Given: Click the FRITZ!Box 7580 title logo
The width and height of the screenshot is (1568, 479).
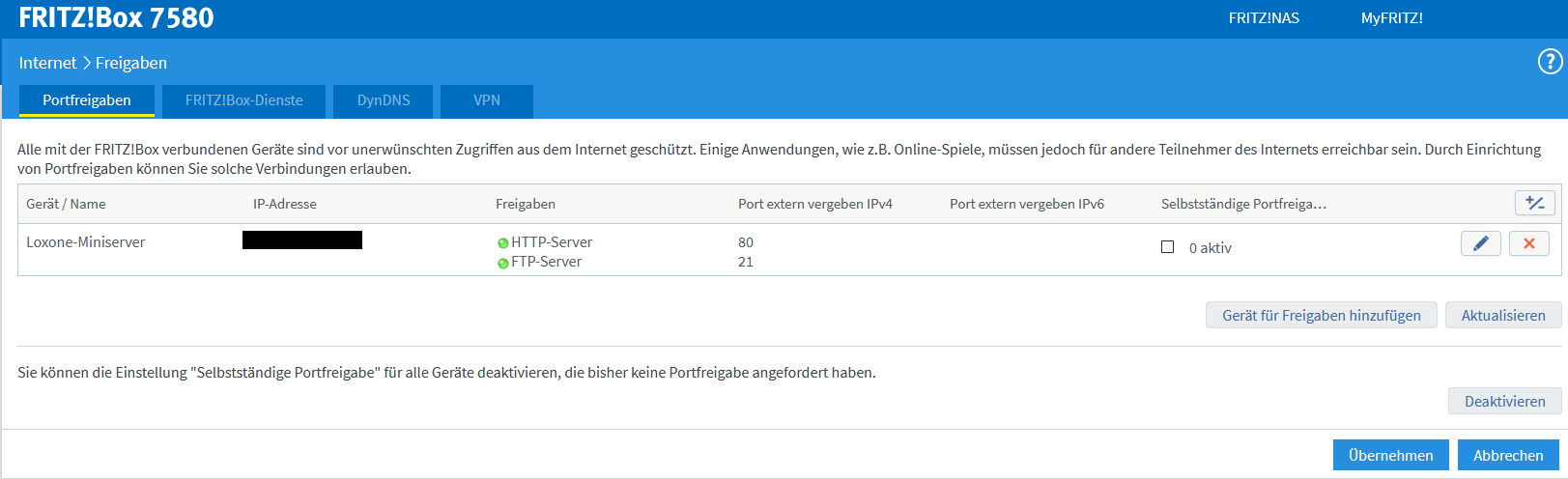Looking at the screenshot, I should [116, 18].
